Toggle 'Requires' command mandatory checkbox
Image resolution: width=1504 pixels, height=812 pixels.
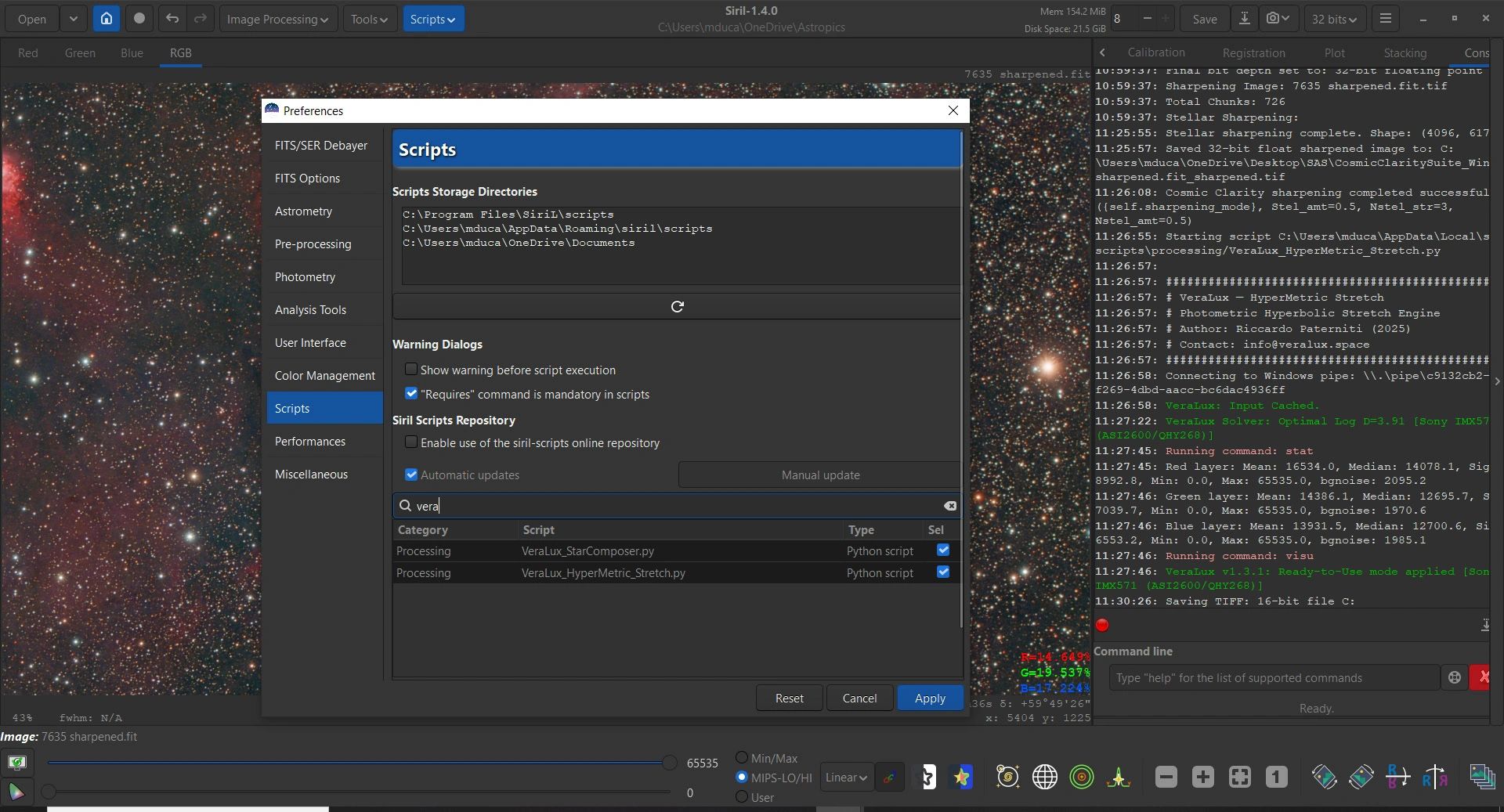[x=411, y=394]
